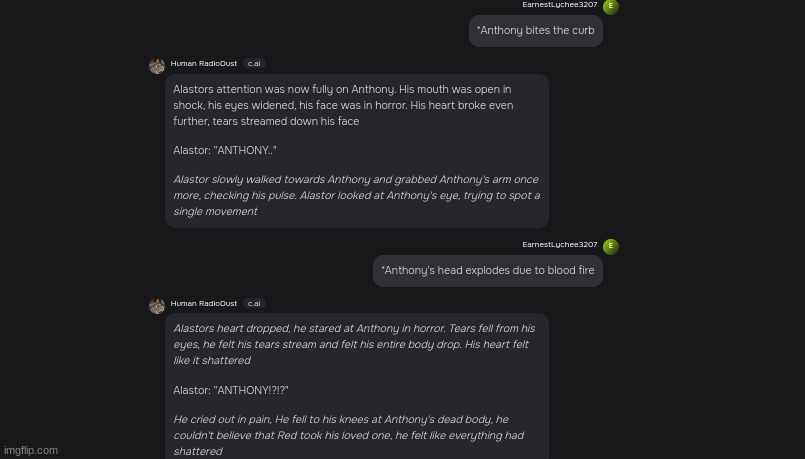
Task: Click the green avatar above the blood fire message
Action: pos(610,246)
